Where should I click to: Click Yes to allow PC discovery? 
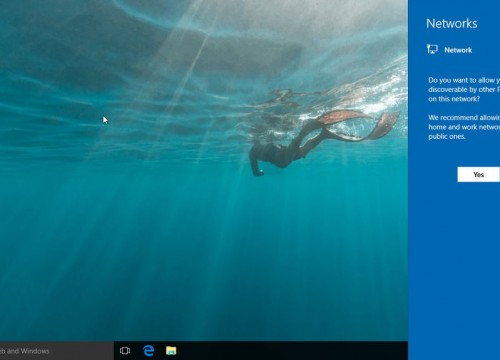tap(479, 175)
